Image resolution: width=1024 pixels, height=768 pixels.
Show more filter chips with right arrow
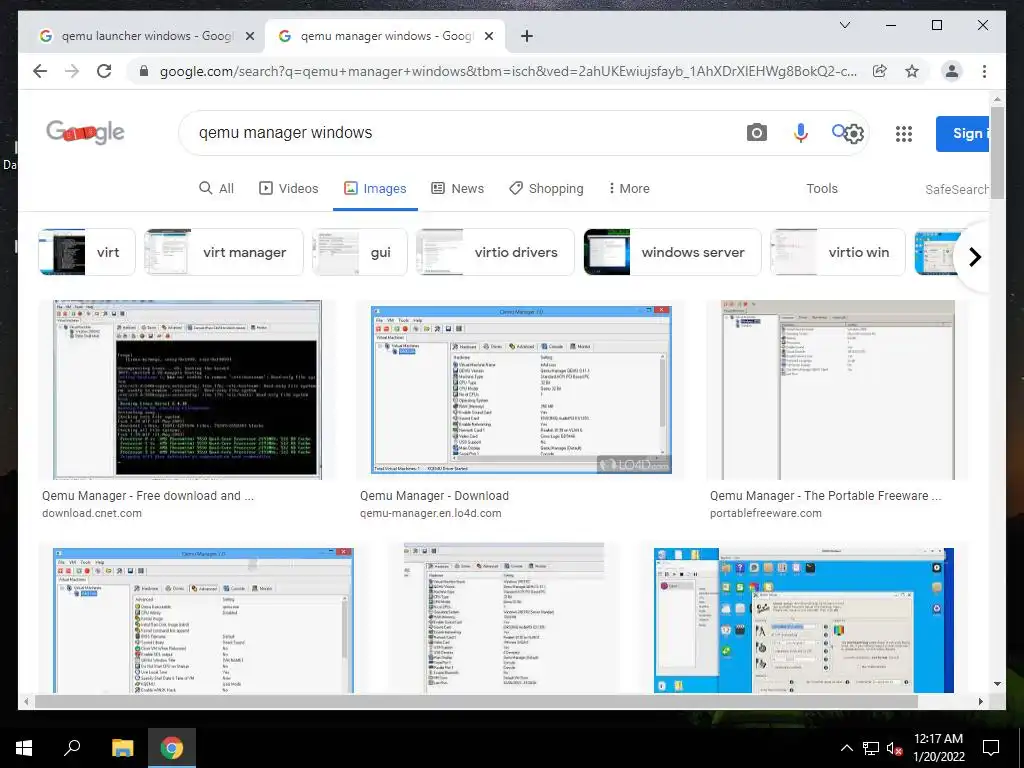[974, 257]
